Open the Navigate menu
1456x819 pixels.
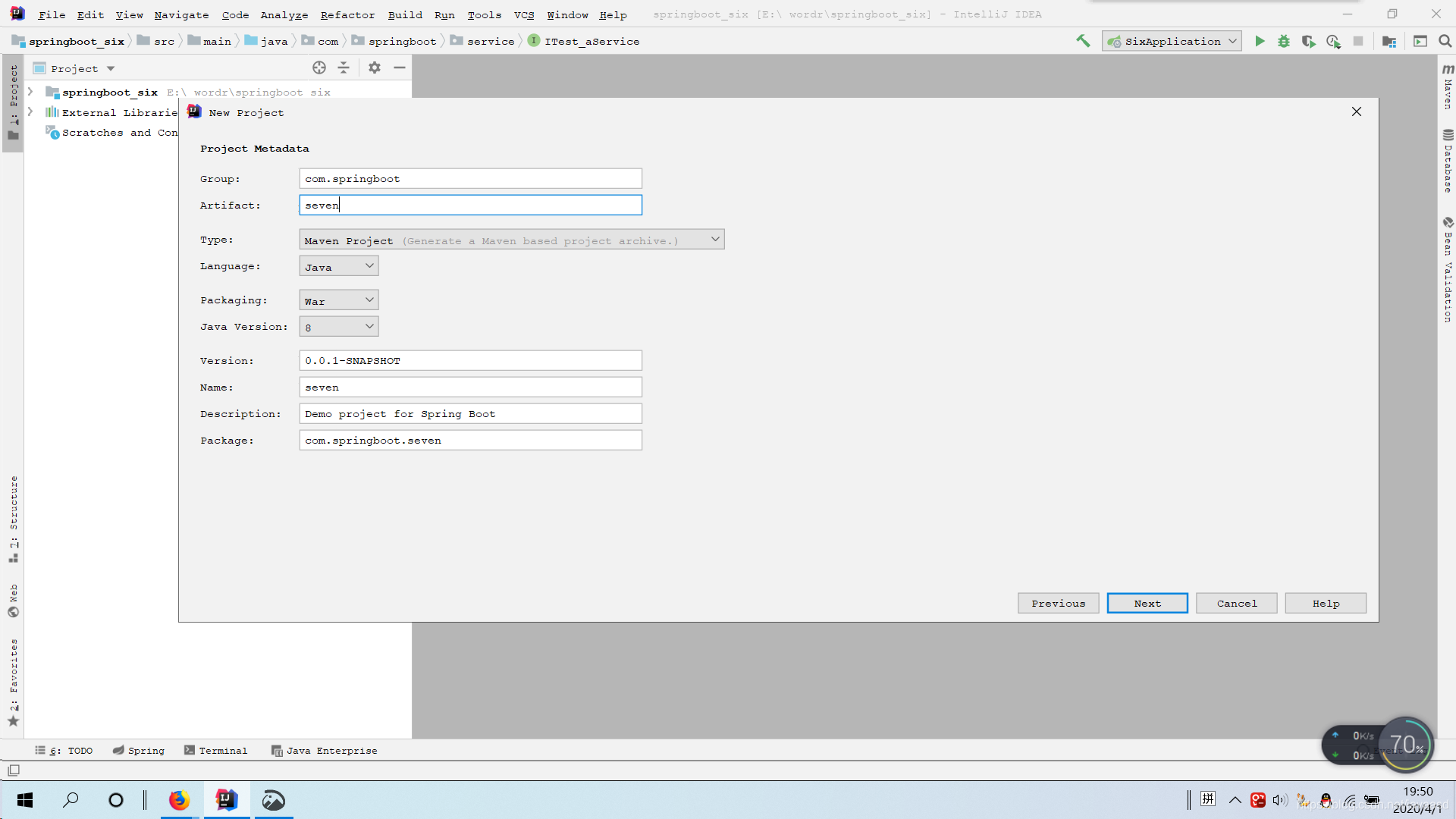[x=181, y=14]
